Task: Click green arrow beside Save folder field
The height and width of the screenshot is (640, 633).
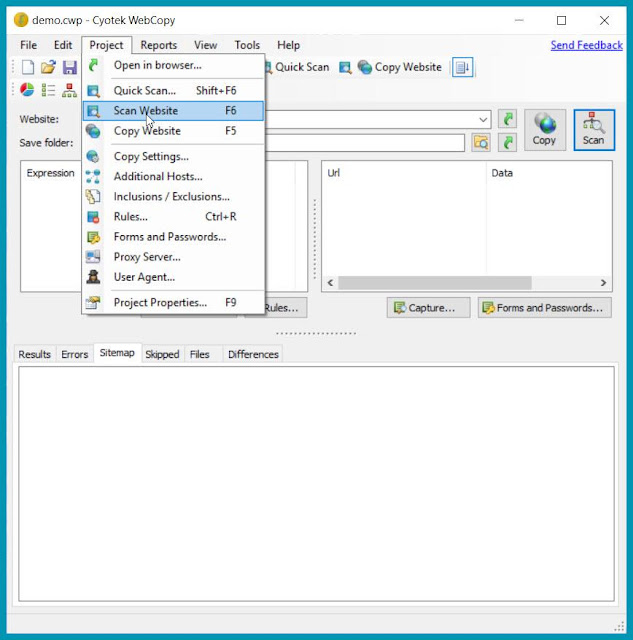Action: [x=507, y=142]
